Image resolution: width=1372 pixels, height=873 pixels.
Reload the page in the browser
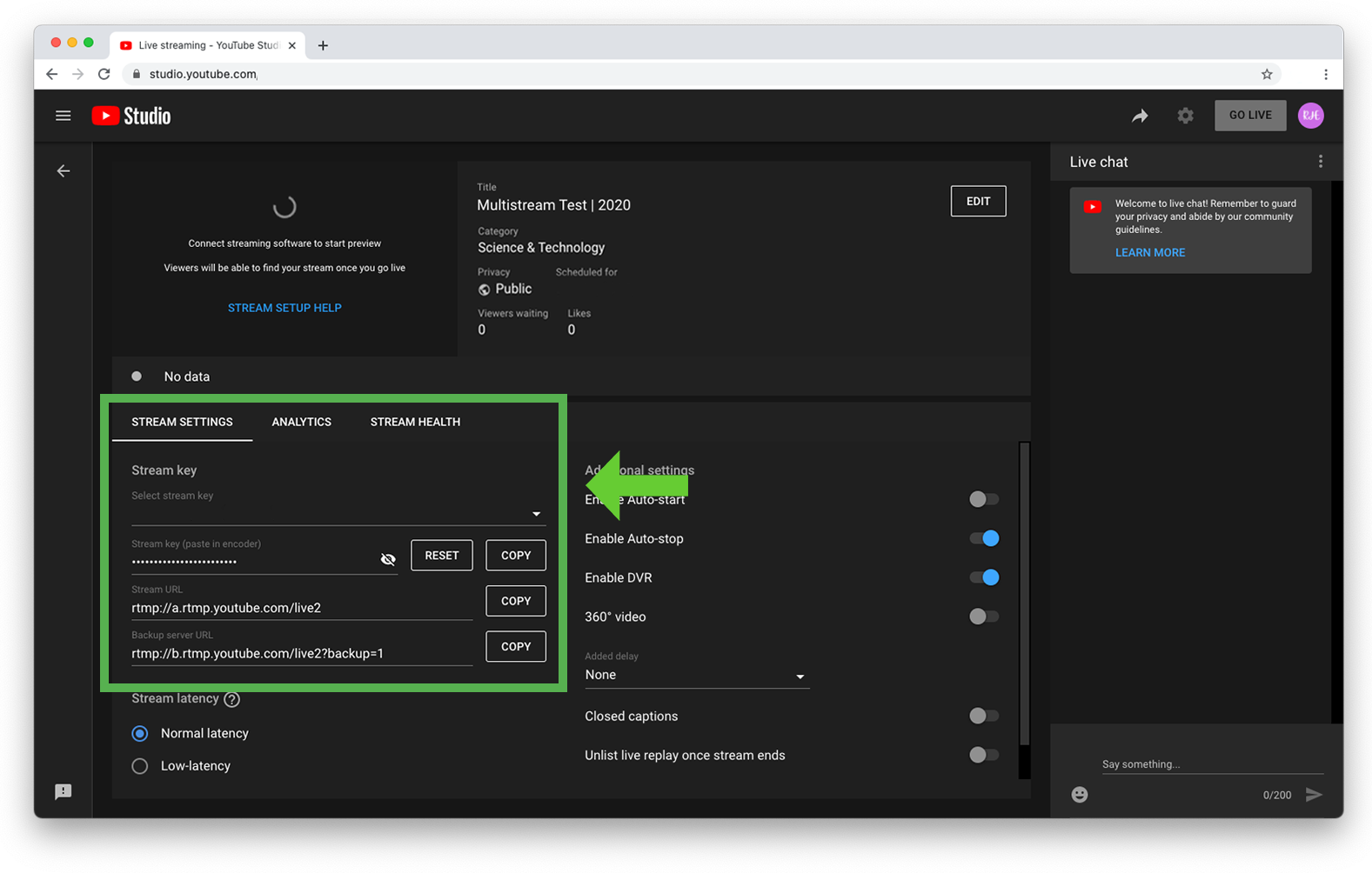point(104,74)
